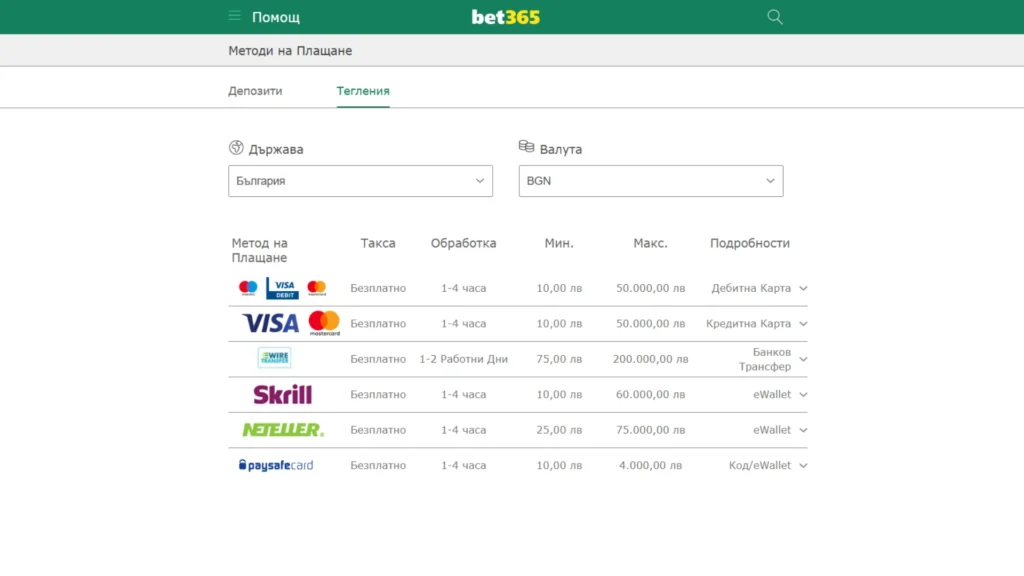Click the paysafecard logo

coord(276,465)
